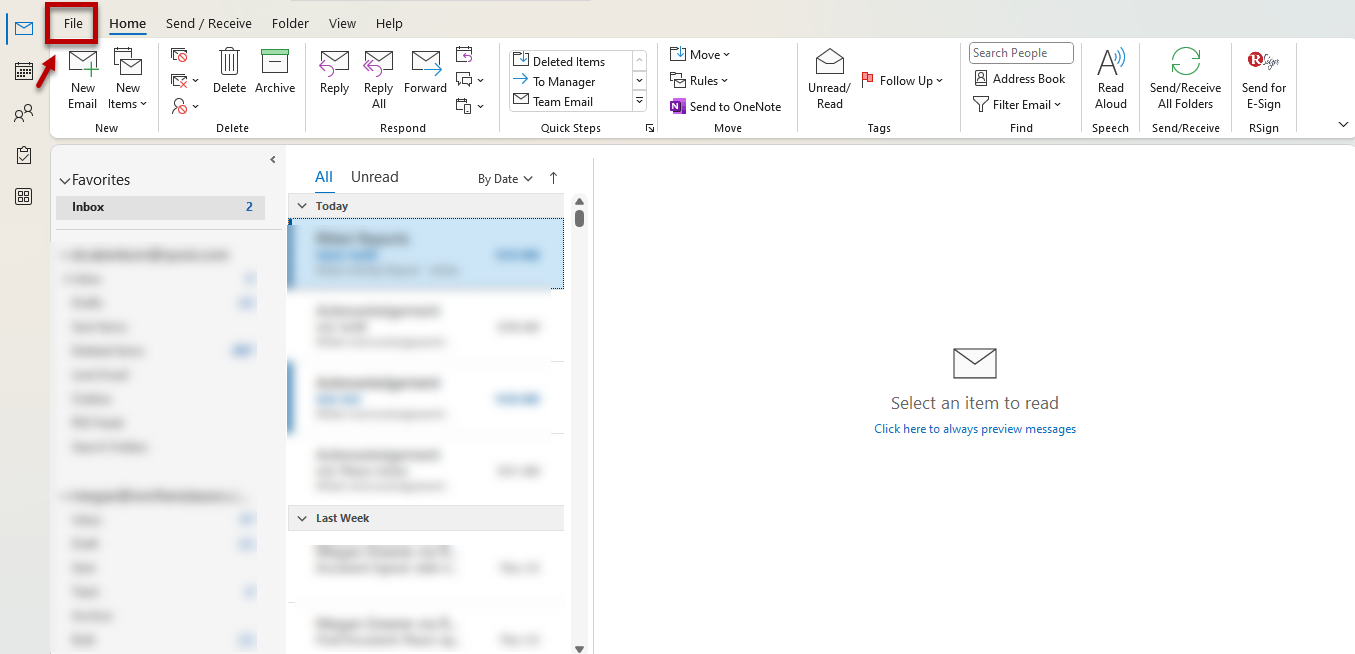Collapse the Favorites section
The height and width of the screenshot is (654, 1355).
point(65,181)
